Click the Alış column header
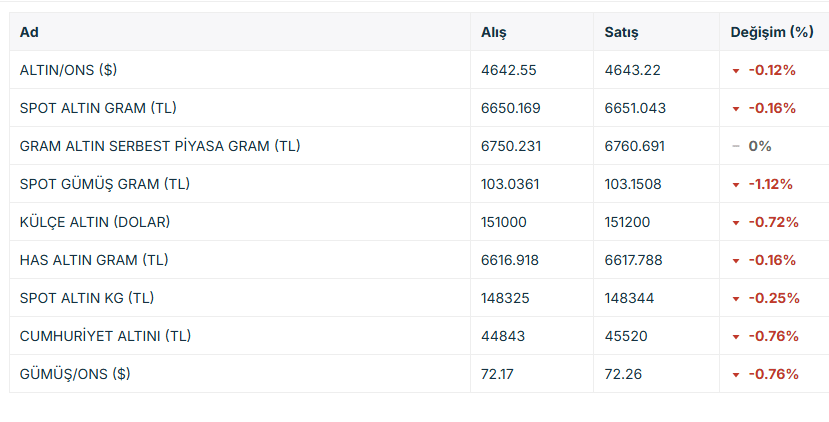Screen dimensions: 829x422 (x=493, y=32)
